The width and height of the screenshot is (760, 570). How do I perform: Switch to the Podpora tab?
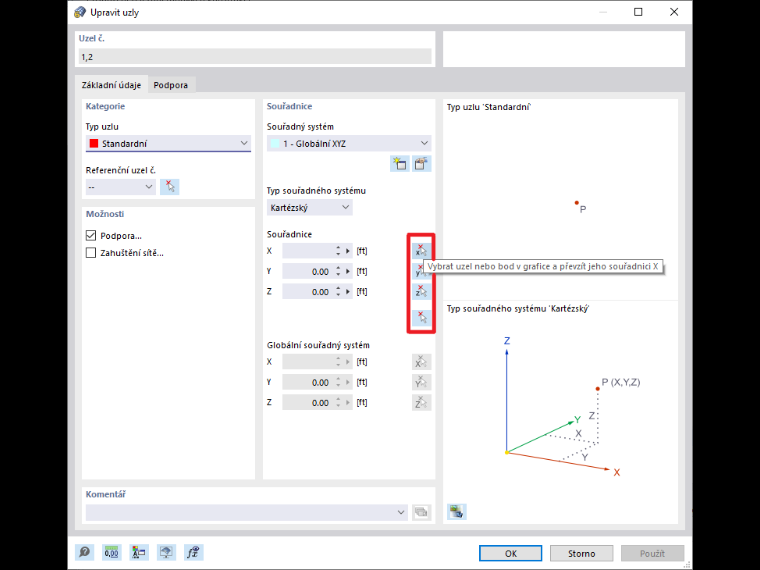[x=171, y=85]
